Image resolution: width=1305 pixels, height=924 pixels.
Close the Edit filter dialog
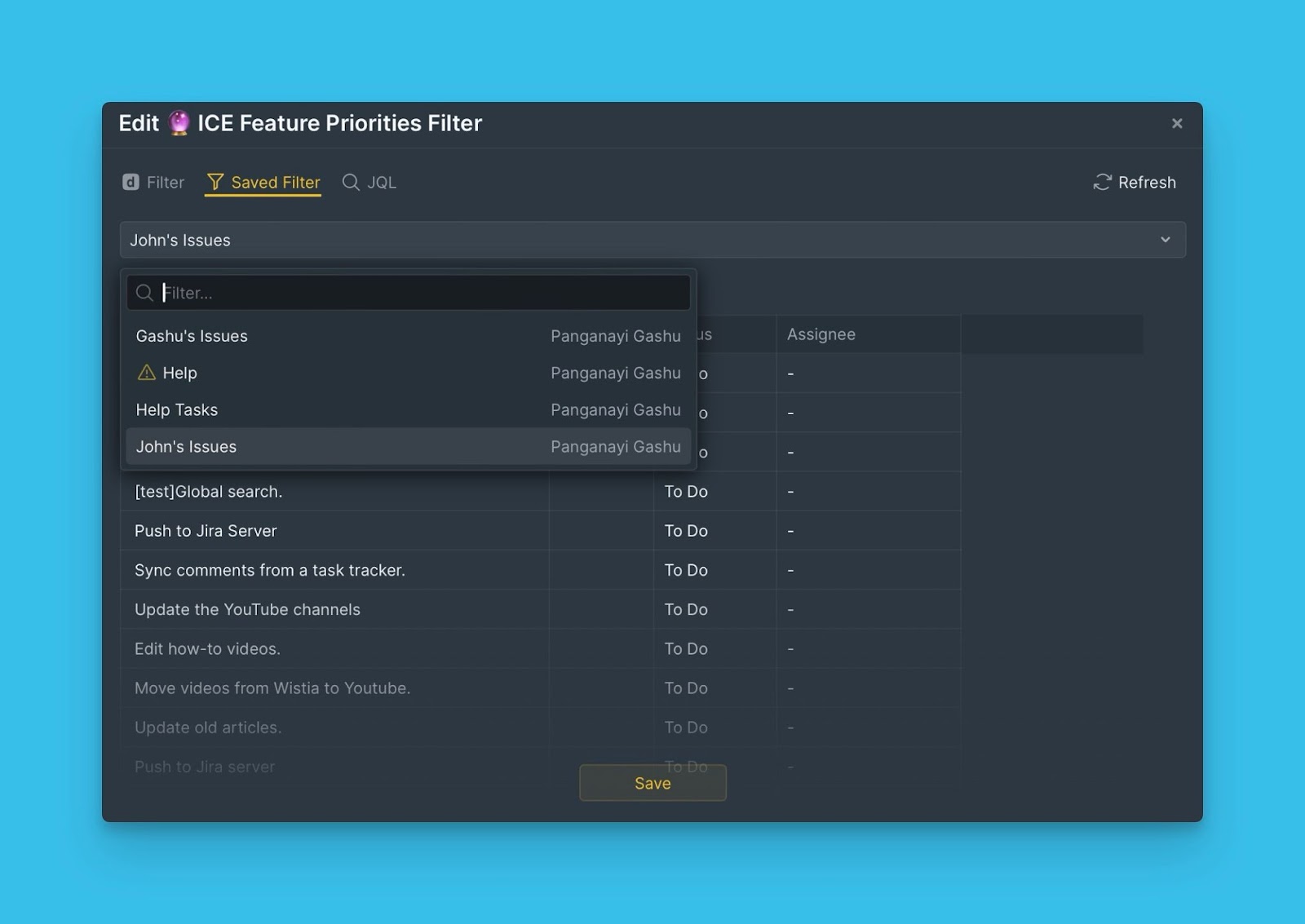pos(1176,123)
